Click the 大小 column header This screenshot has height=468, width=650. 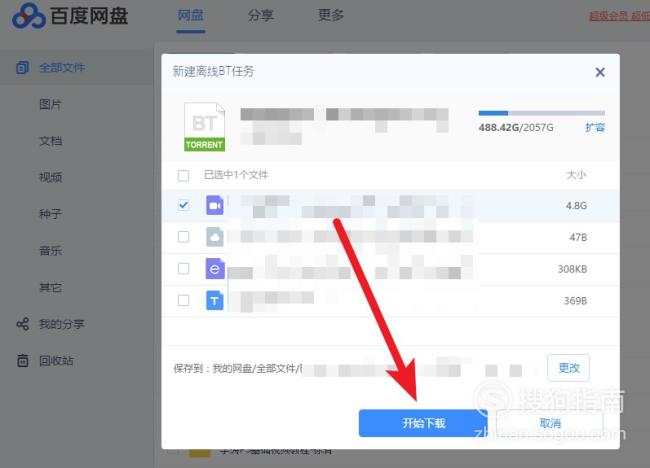[576, 175]
